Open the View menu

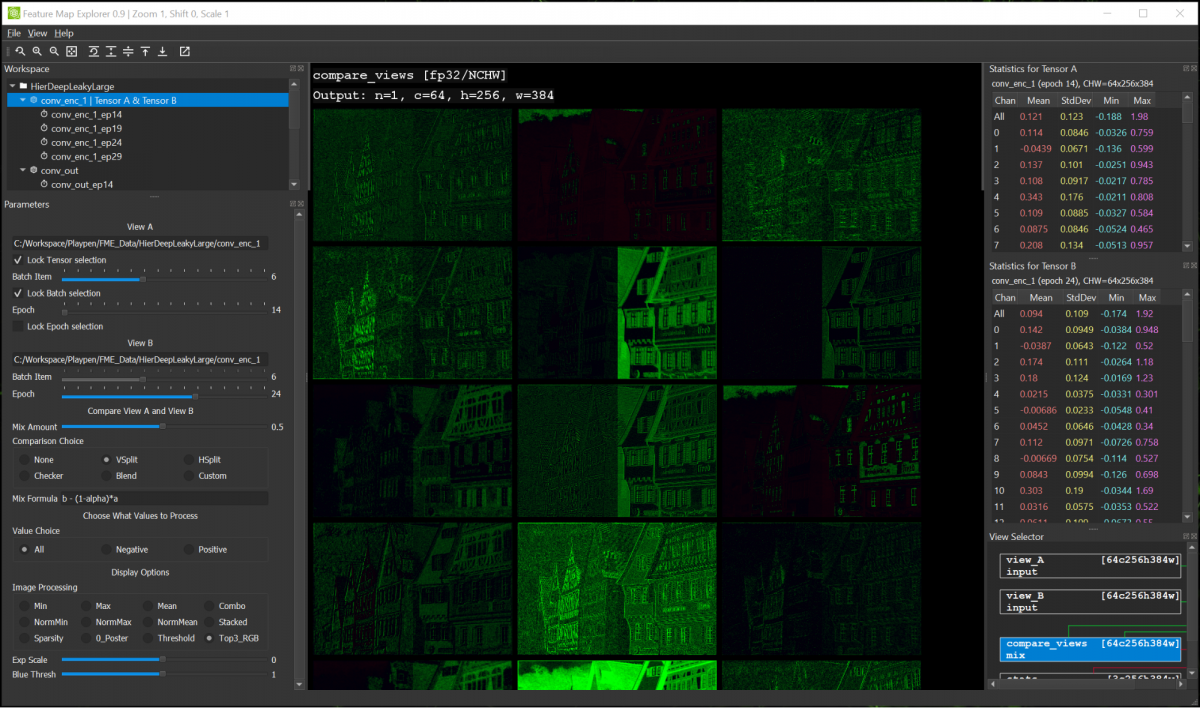click(x=37, y=33)
